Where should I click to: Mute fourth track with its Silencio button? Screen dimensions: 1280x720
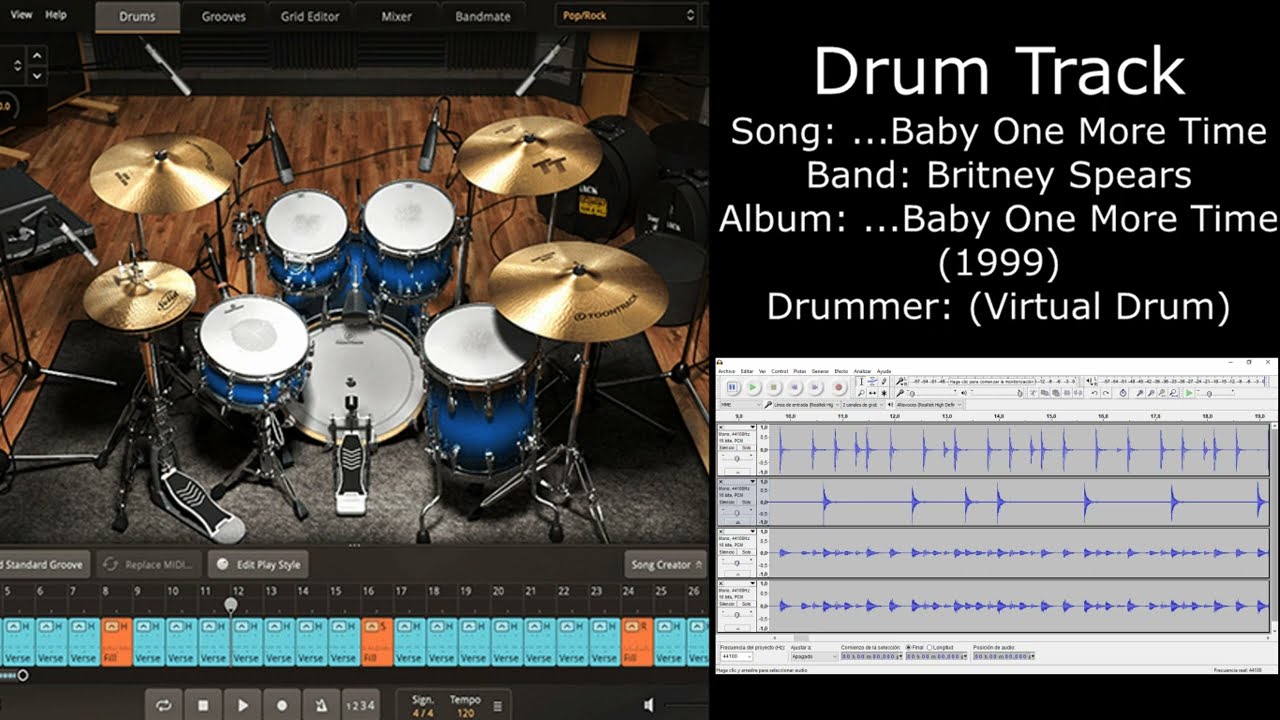click(727, 603)
